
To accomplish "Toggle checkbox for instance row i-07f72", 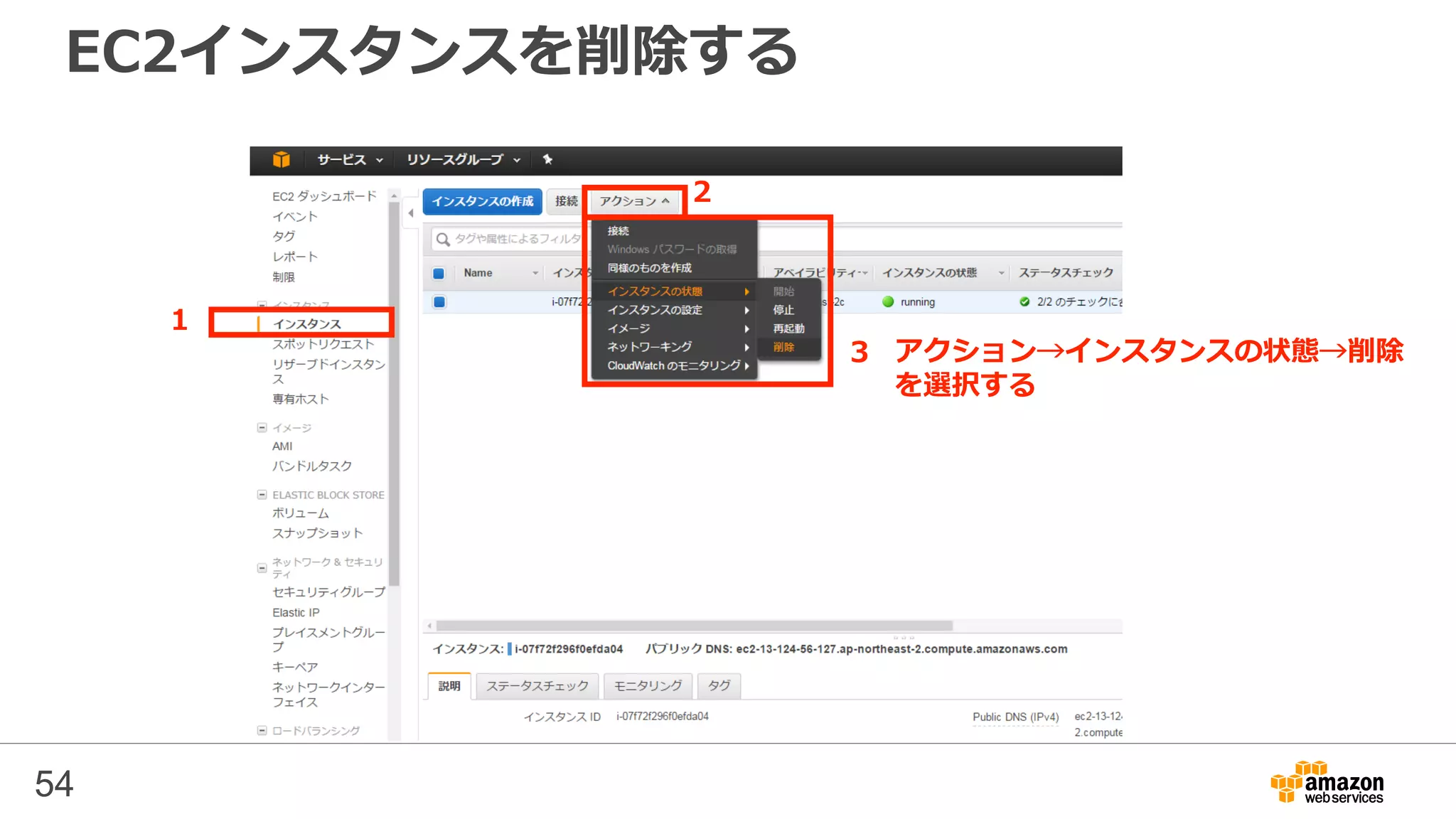I will coord(439,302).
